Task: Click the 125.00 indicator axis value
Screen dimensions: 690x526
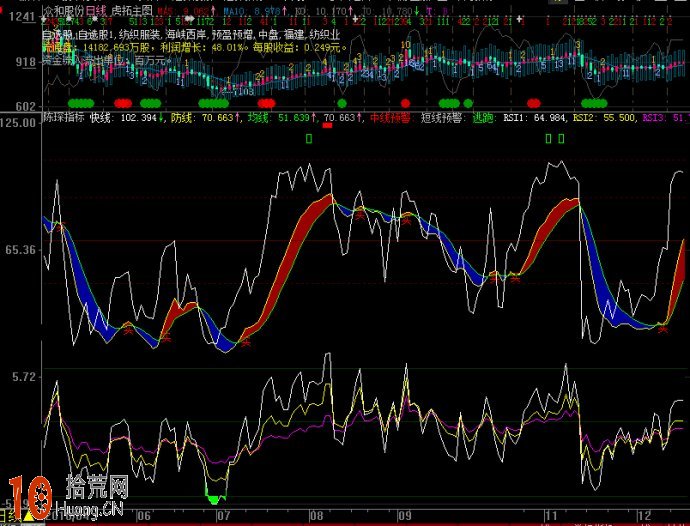Action: click(x=18, y=122)
